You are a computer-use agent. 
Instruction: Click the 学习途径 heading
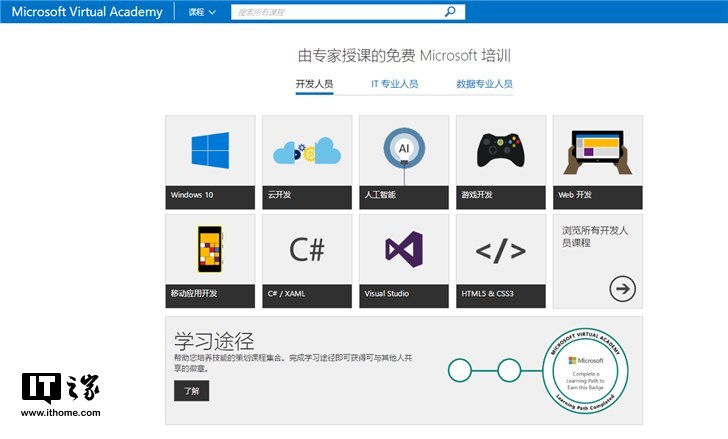[x=214, y=342]
